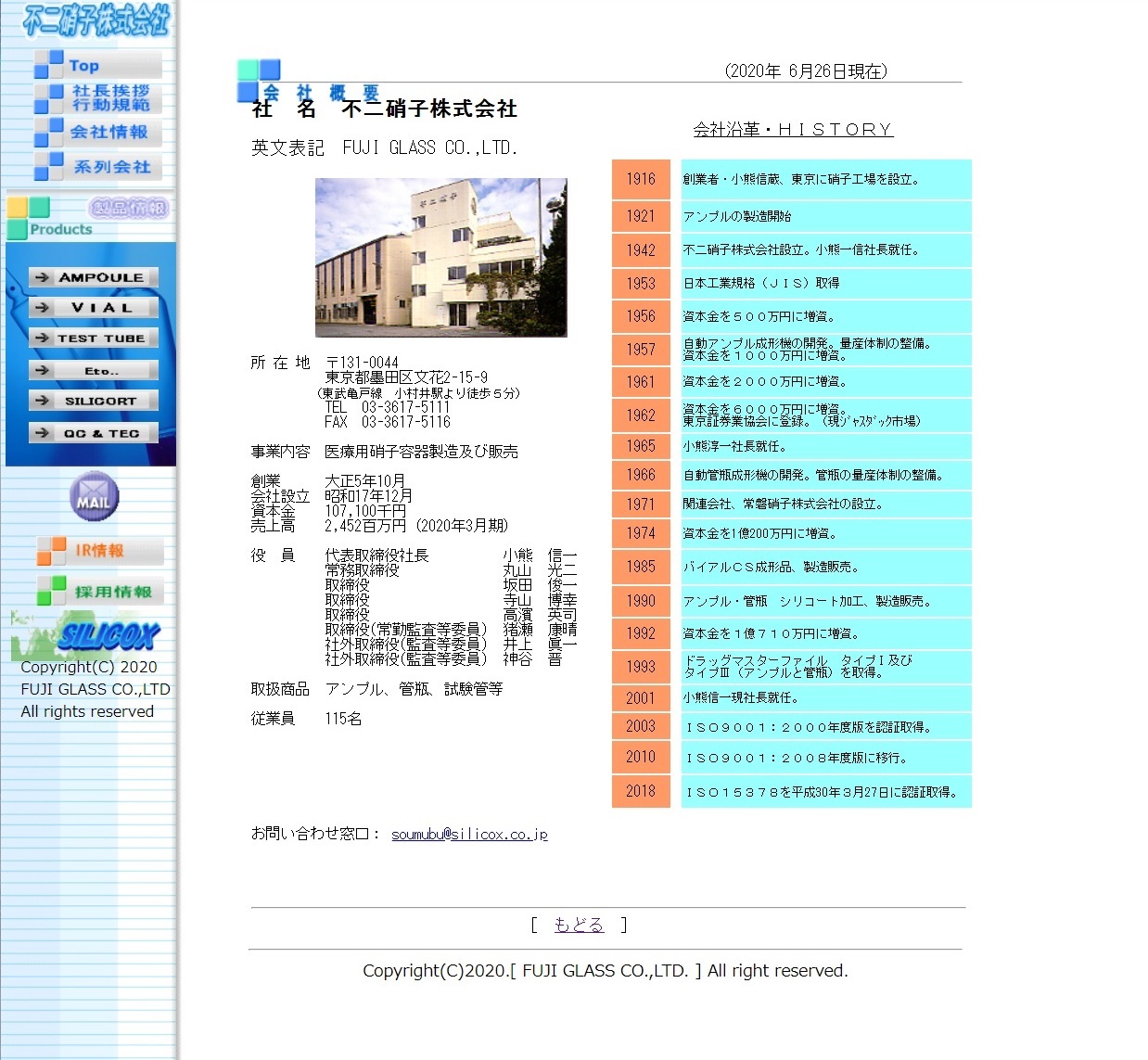Viewport: 1148px width, 1060px height.
Task: Click the 1961 year cell
Action: click(x=641, y=382)
